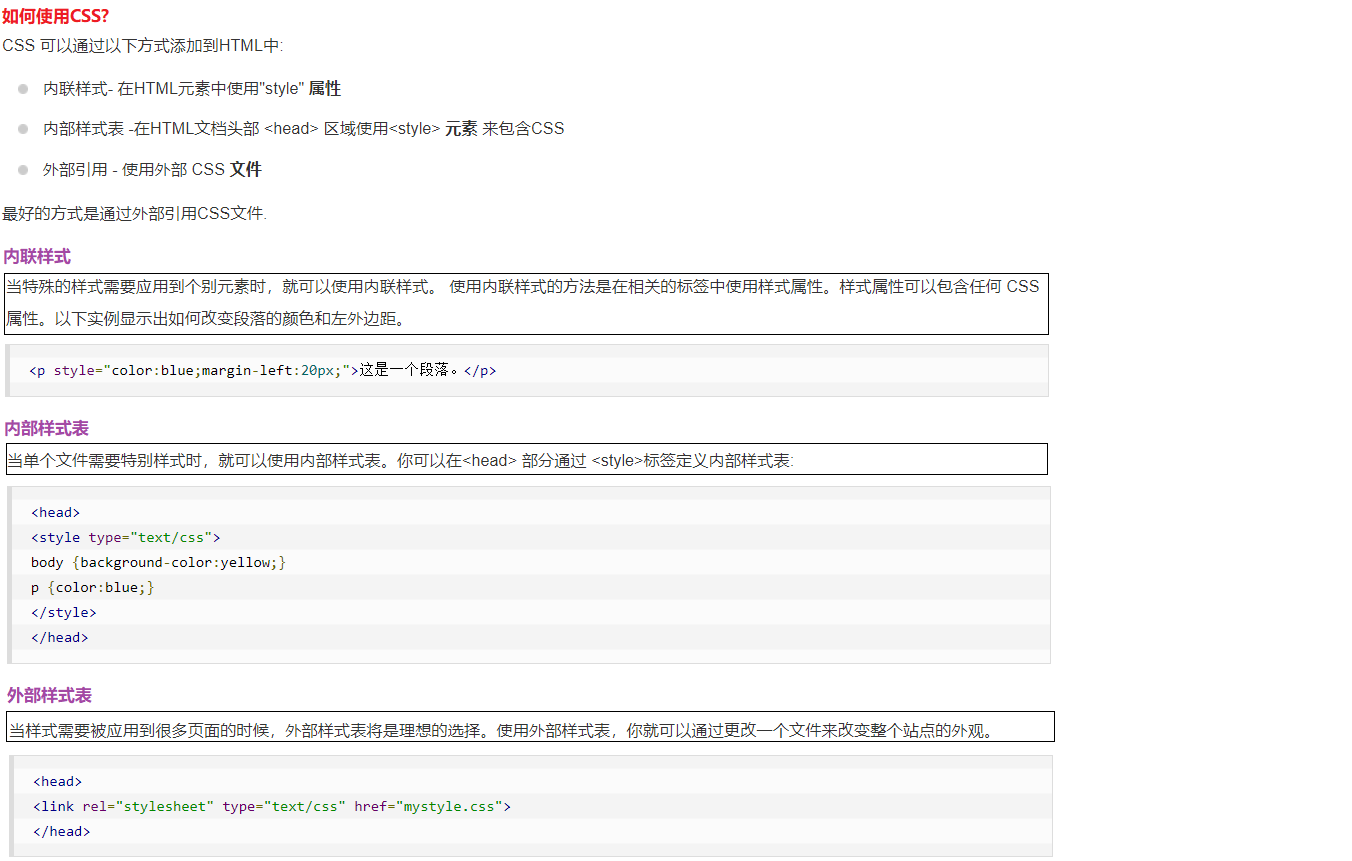Click the bold word "元素" in the second bullet
This screenshot has height=861, width=1352.
click(461, 129)
